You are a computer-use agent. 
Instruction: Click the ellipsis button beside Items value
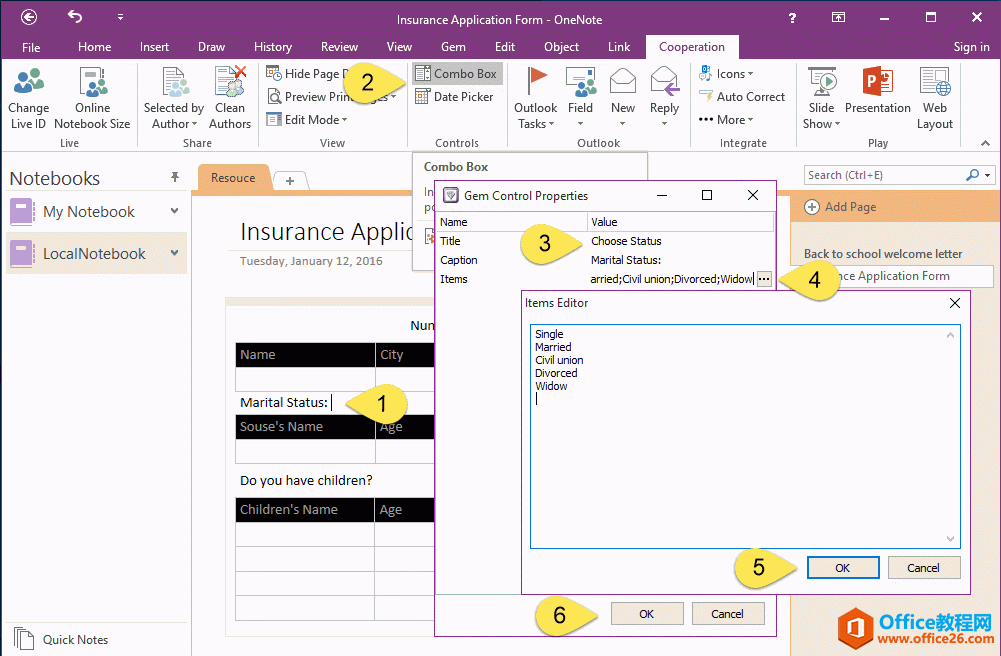click(764, 279)
